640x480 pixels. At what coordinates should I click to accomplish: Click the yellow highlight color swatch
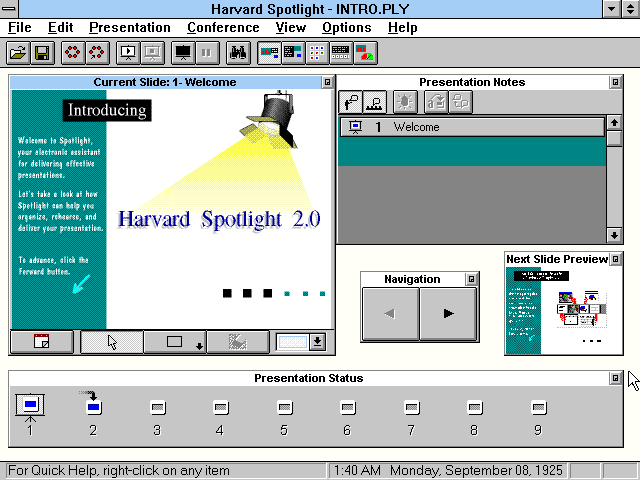click(292, 342)
